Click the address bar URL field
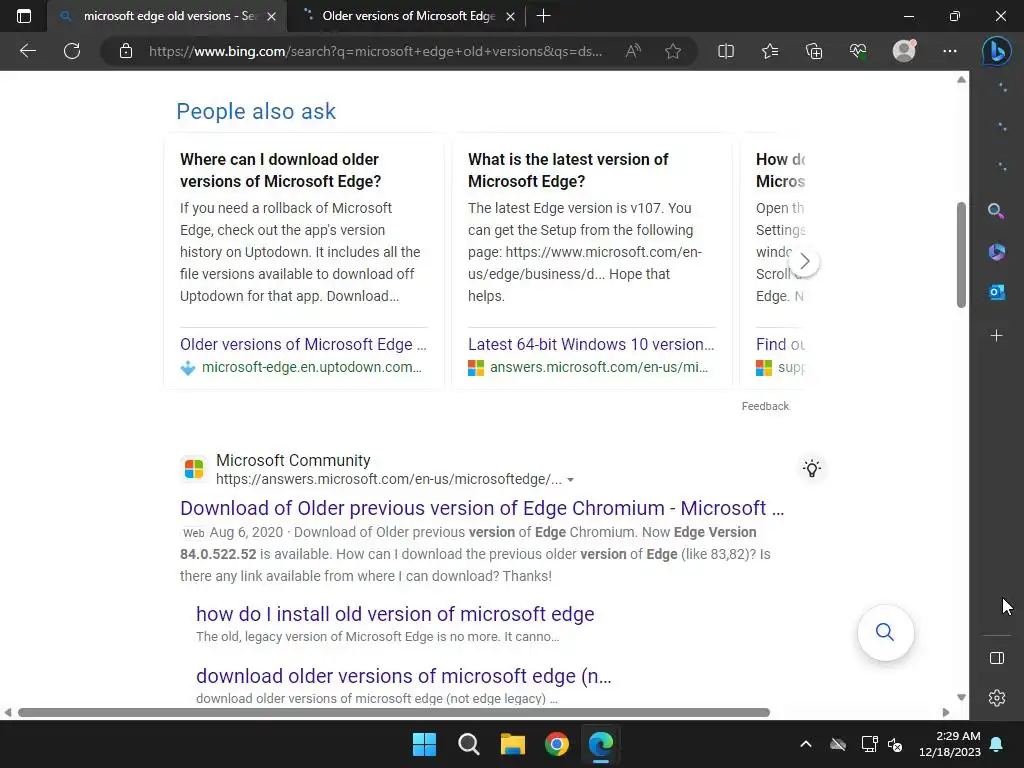The height and width of the screenshot is (768, 1024). pos(376,51)
